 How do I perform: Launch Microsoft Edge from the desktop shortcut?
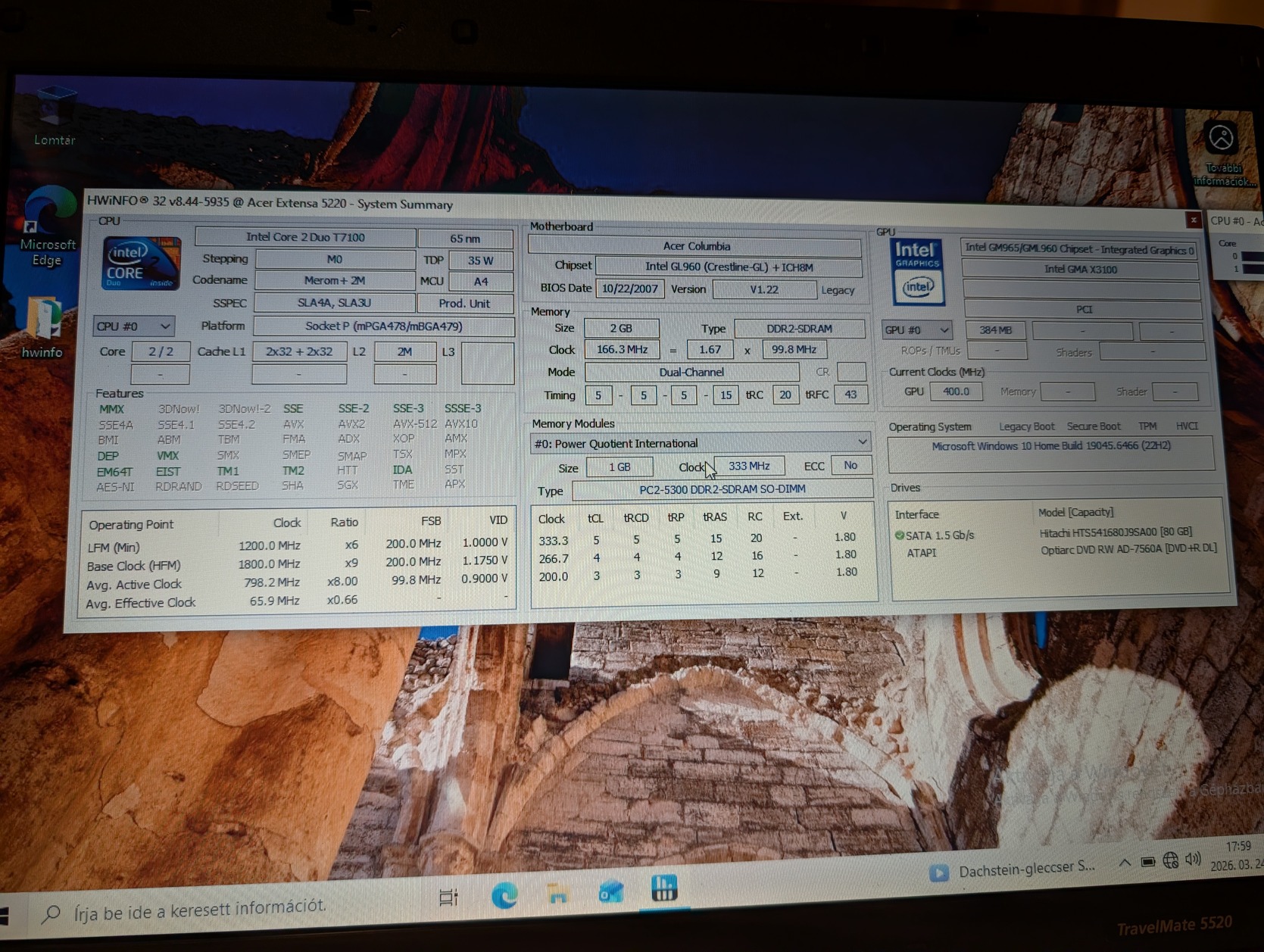[x=48, y=225]
